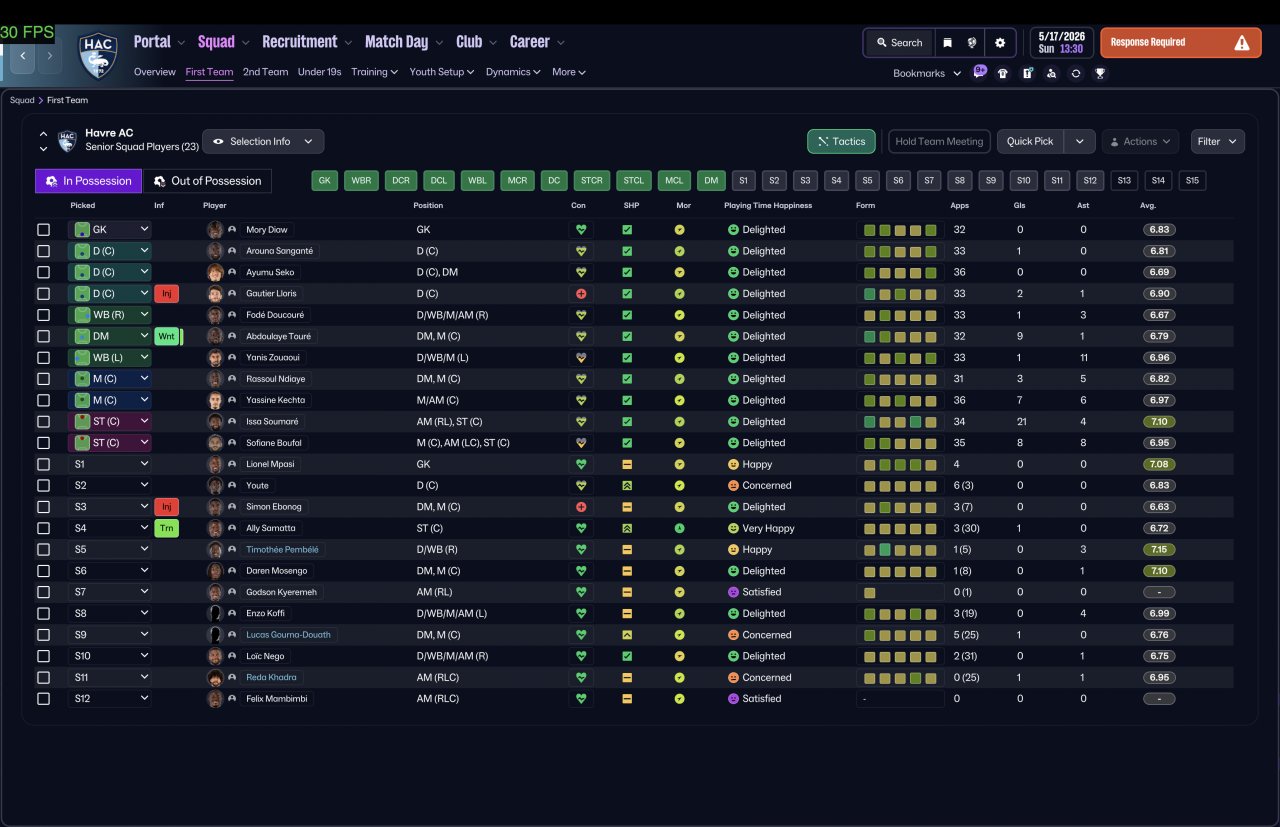Tick the checkbox for Gautier Lloris
This screenshot has height=827, width=1280.
43,294
